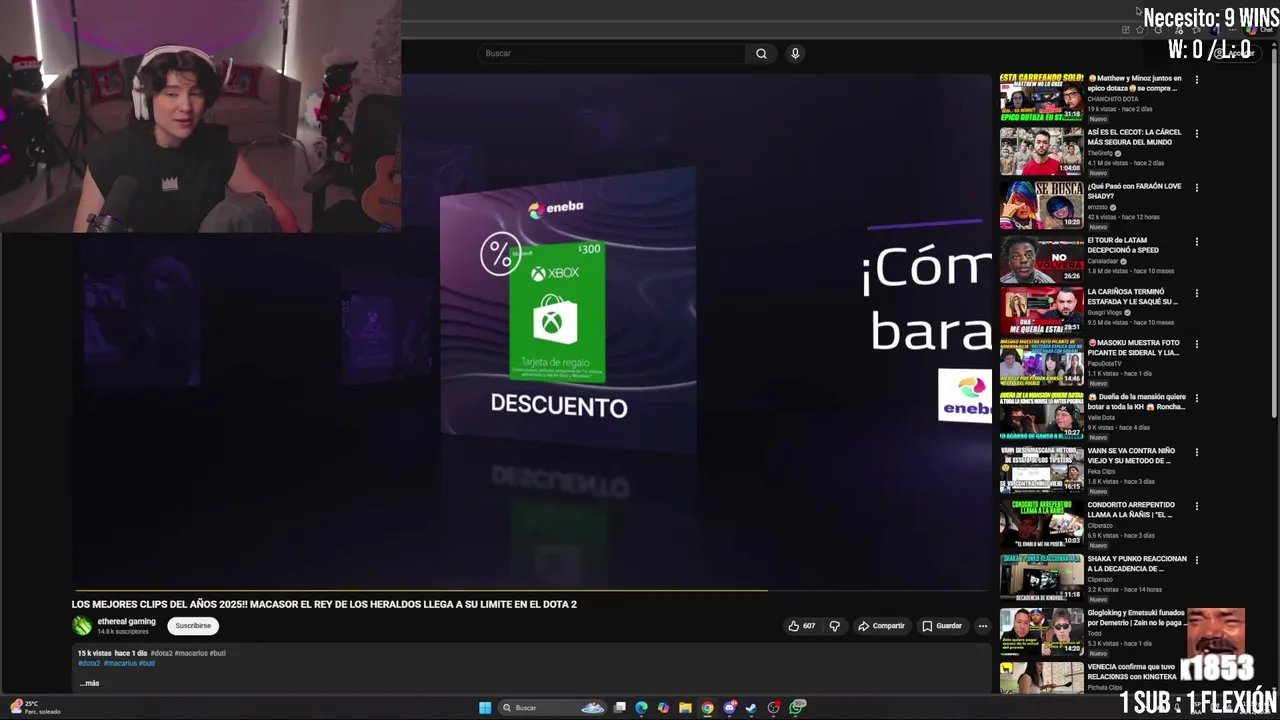Click PapuDotaTV channel name
1280x720 pixels.
point(1104,363)
